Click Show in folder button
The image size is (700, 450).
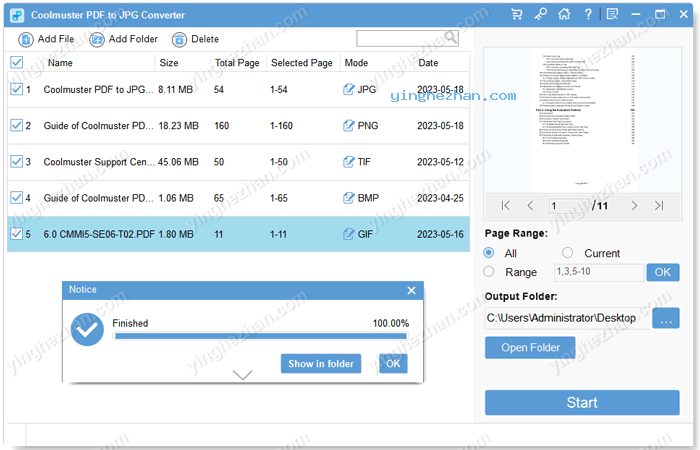(x=320, y=363)
